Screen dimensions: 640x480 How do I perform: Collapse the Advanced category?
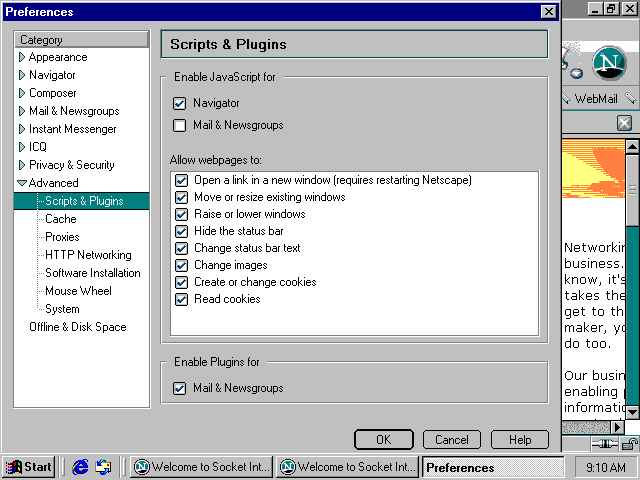click(22, 183)
